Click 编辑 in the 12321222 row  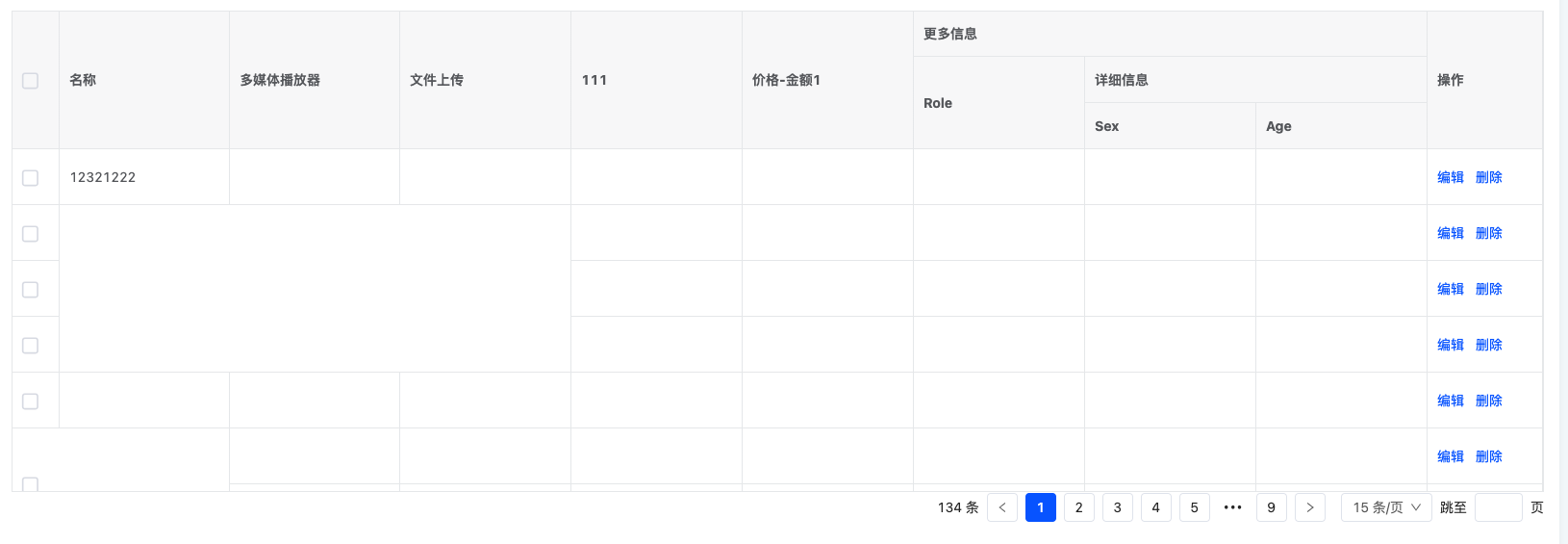[1450, 177]
